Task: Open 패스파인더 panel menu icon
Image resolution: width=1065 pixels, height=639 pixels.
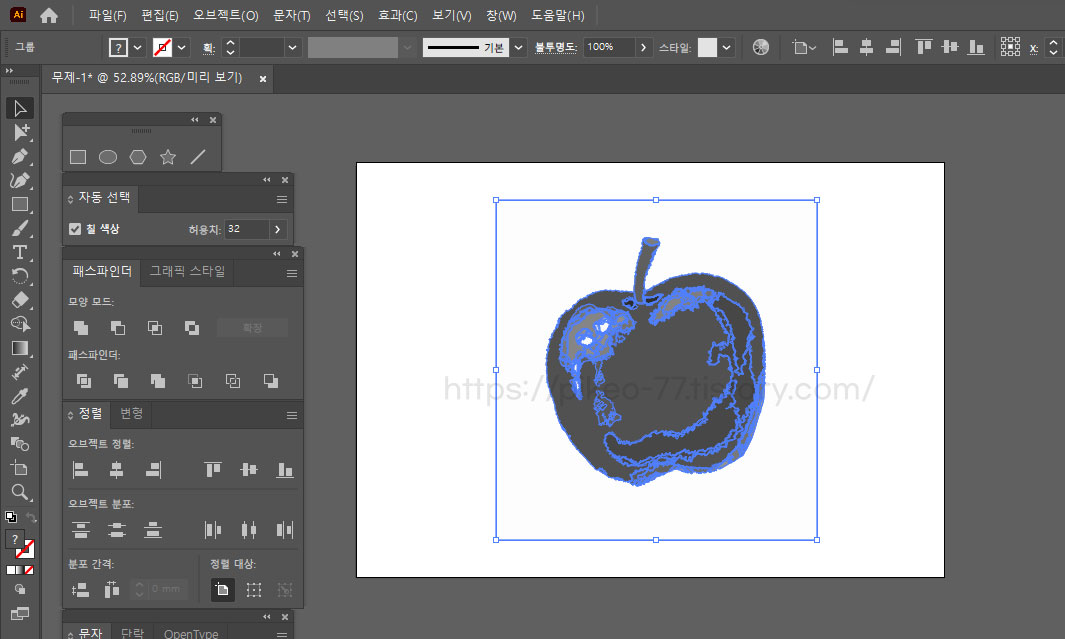Action: (291, 273)
